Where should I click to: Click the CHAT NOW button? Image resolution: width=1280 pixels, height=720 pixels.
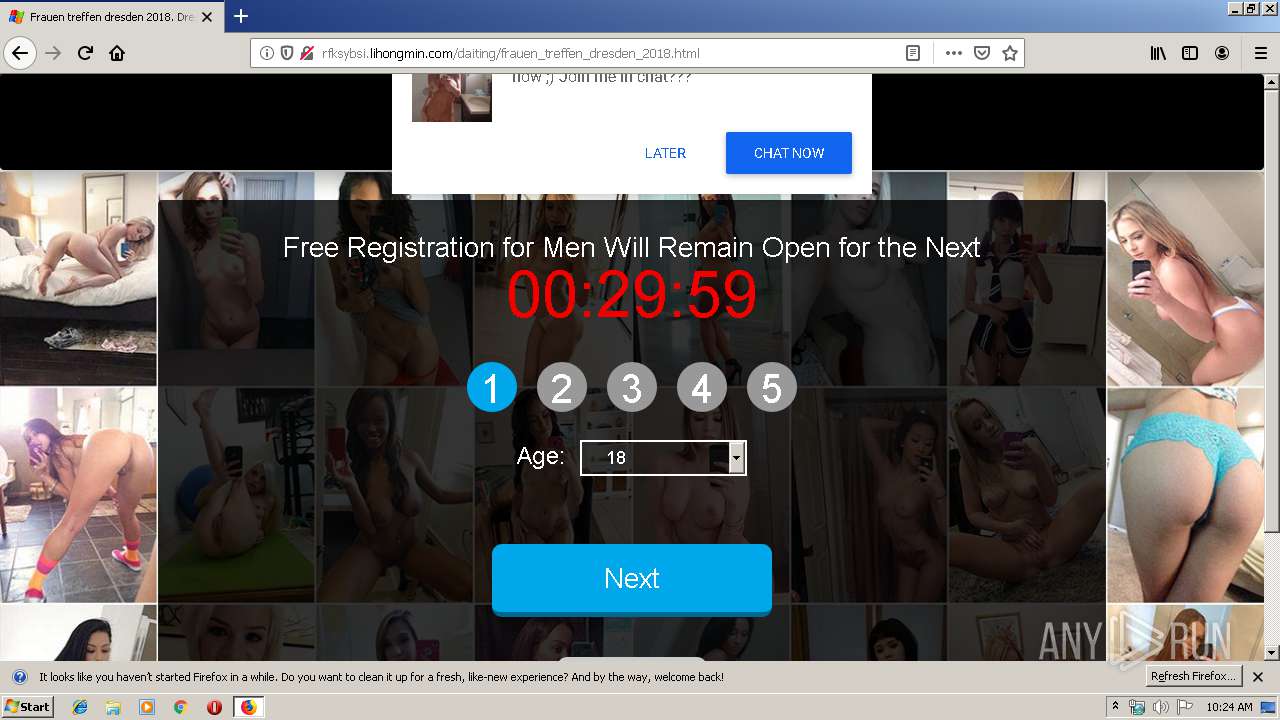pos(789,153)
